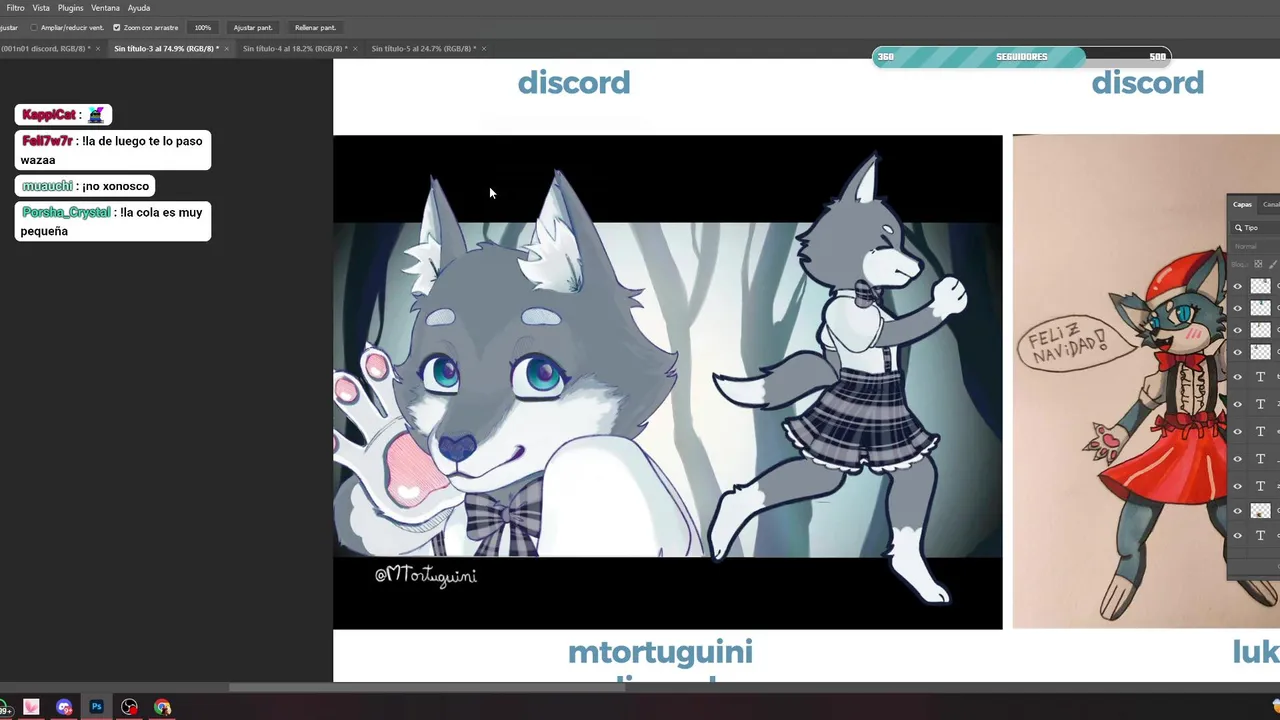Open Discord from the taskbar
This screenshot has height=720, width=1280.
64,707
